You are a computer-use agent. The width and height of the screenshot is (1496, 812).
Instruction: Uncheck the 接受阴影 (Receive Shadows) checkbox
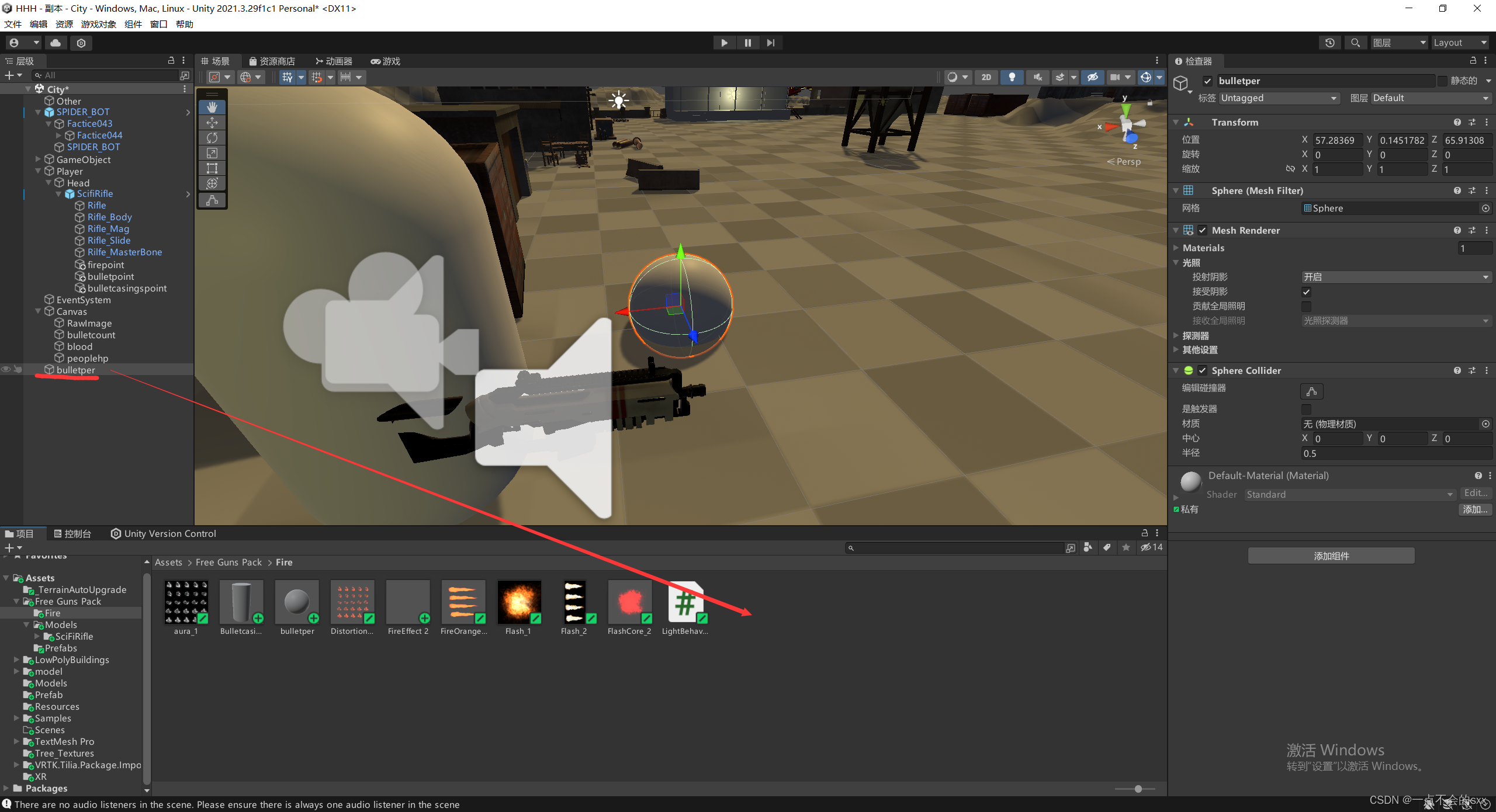point(1307,291)
